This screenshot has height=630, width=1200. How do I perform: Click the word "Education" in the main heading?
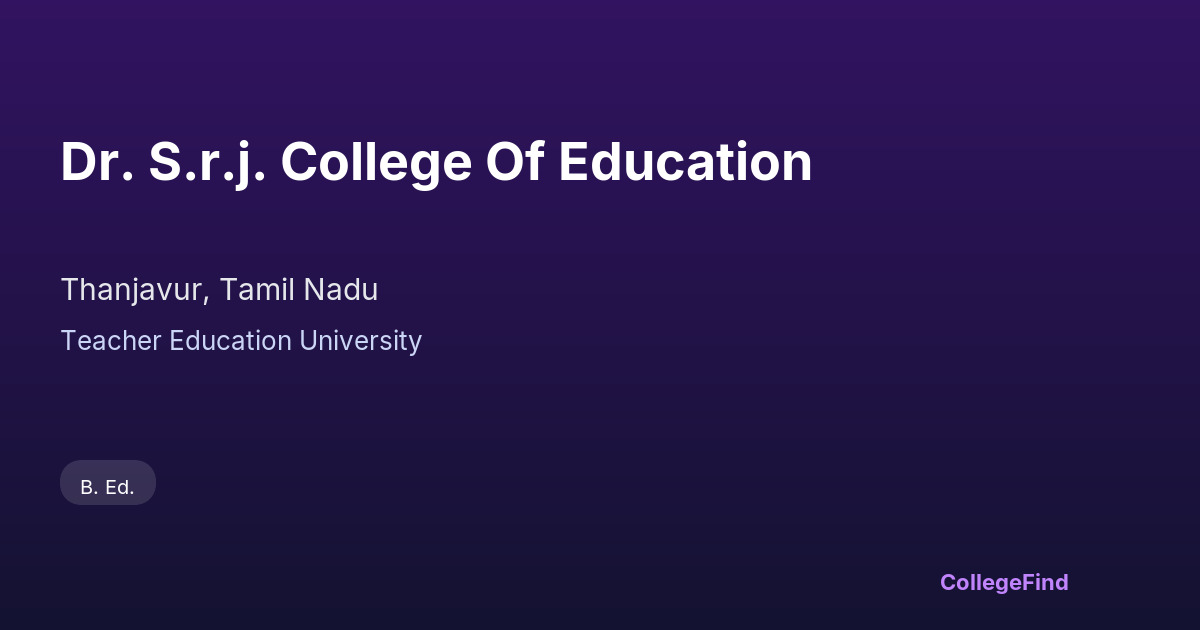coord(685,162)
